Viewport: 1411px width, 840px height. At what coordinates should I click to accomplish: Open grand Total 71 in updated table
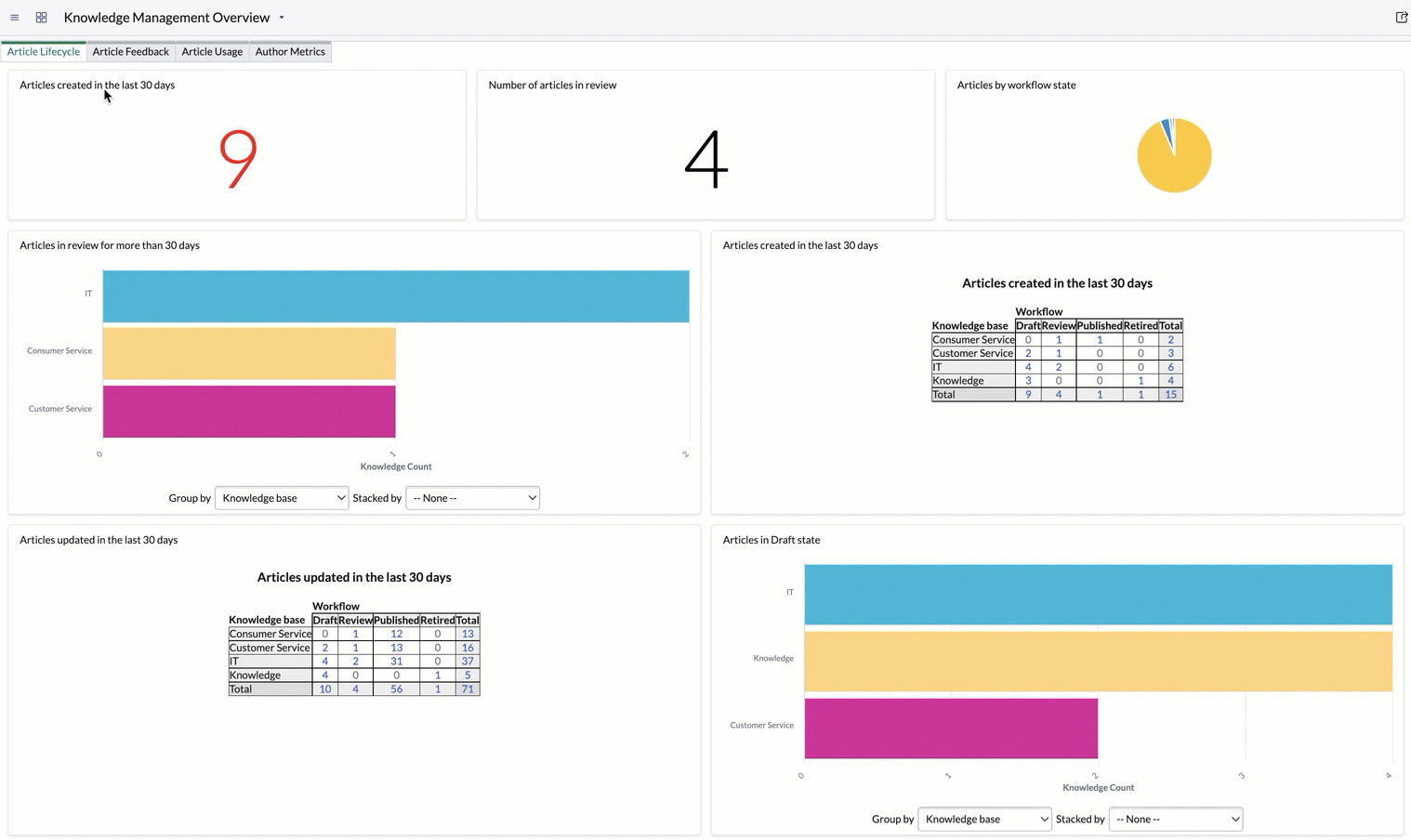pyautogui.click(x=468, y=689)
